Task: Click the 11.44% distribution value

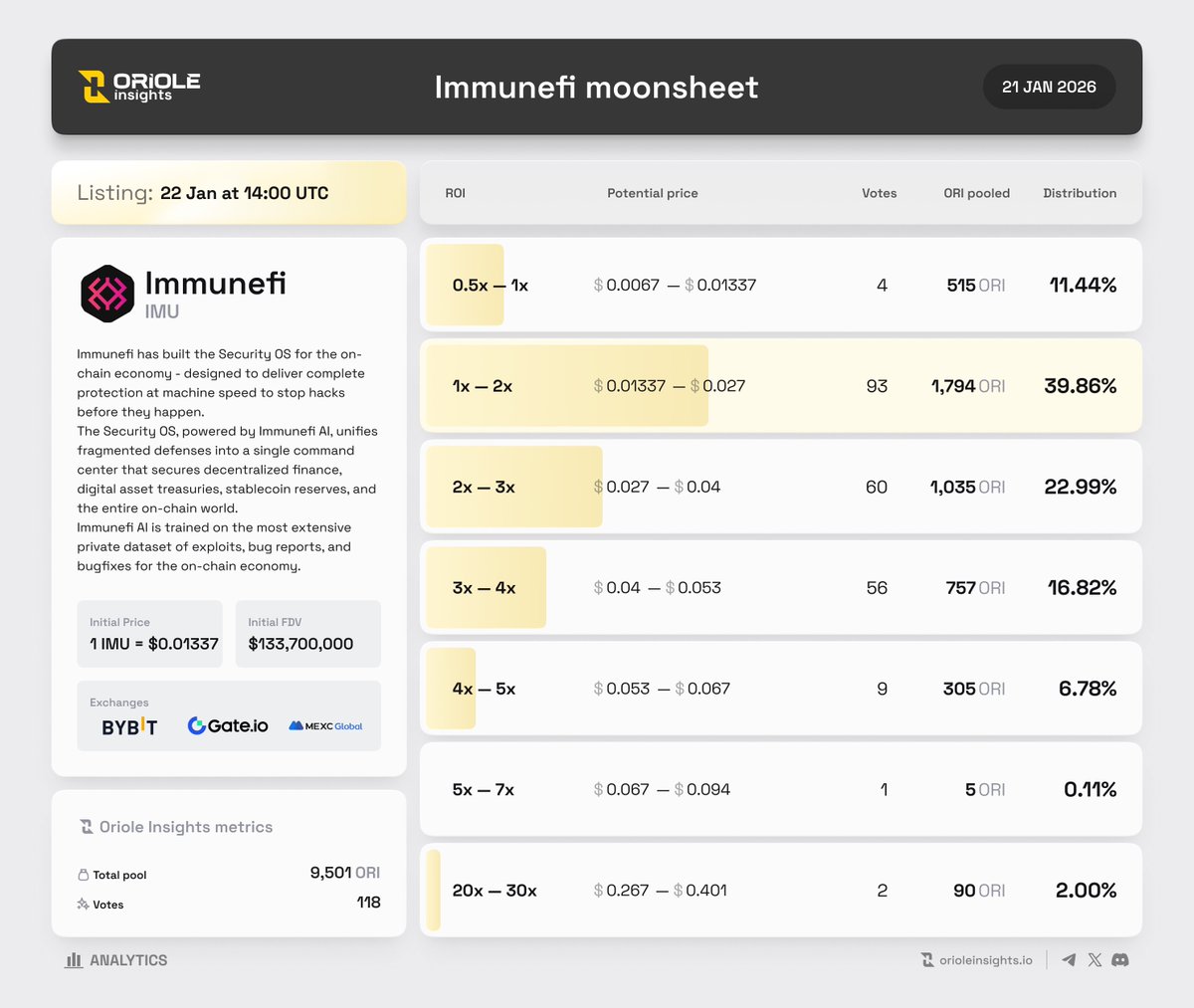Action: (x=1083, y=285)
